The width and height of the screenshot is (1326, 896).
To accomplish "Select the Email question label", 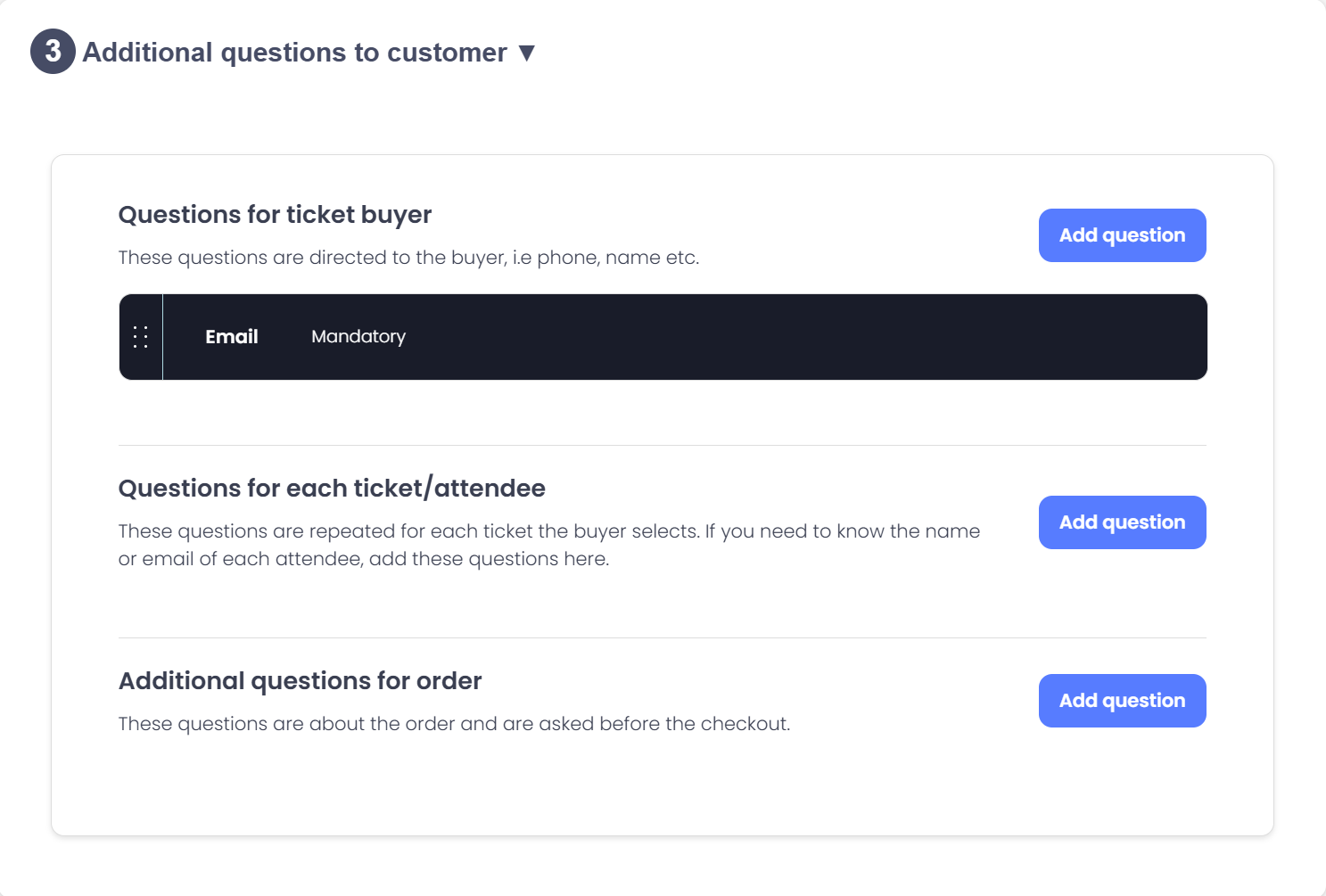I will pyautogui.click(x=232, y=337).
